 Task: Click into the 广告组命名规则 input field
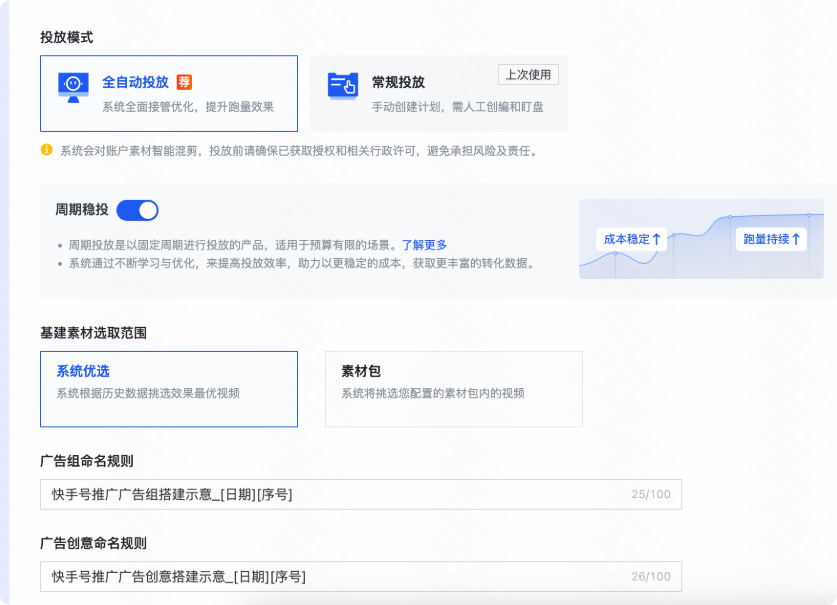point(361,494)
